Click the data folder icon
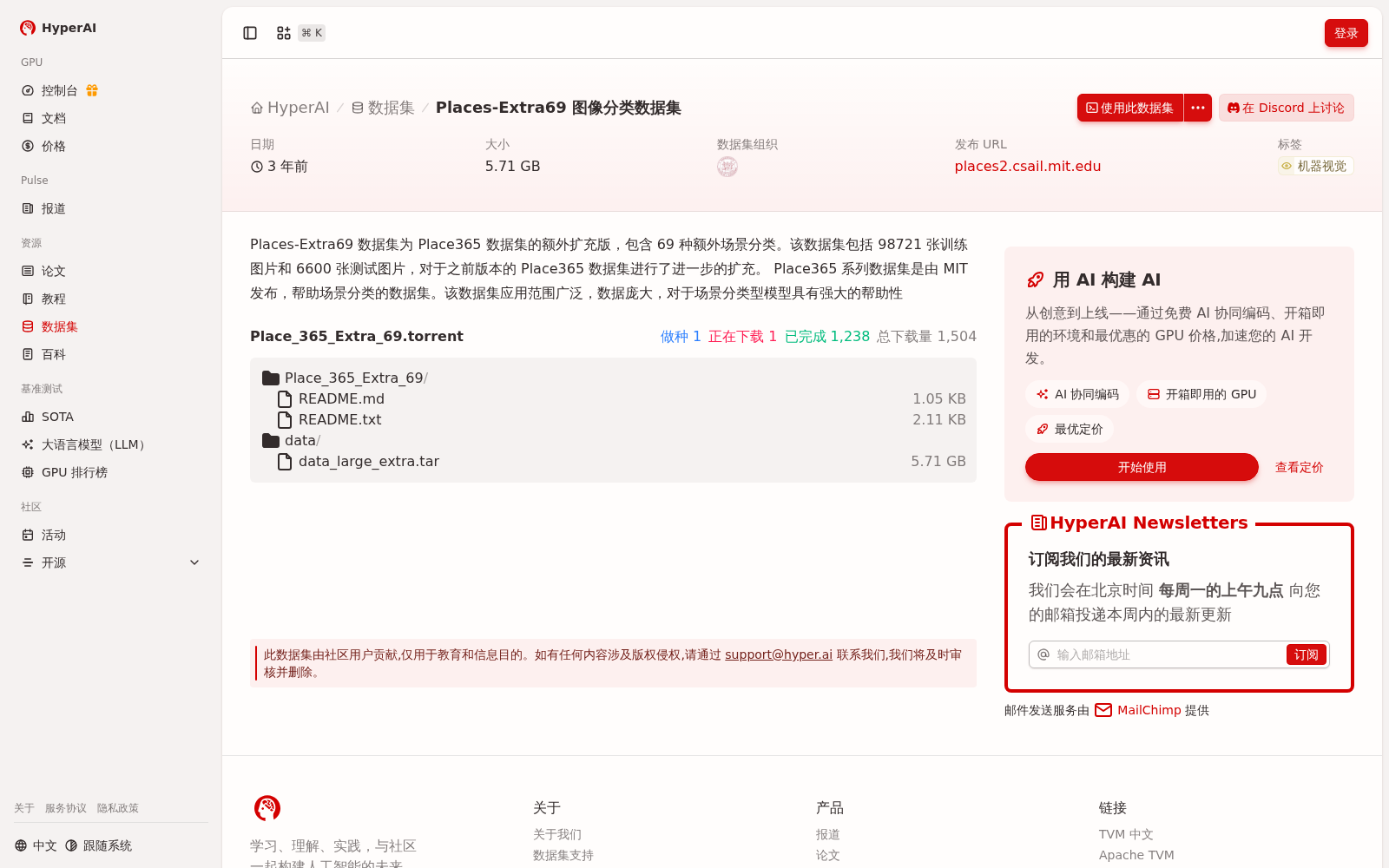Viewport: 1389px width, 868px height. point(271,440)
